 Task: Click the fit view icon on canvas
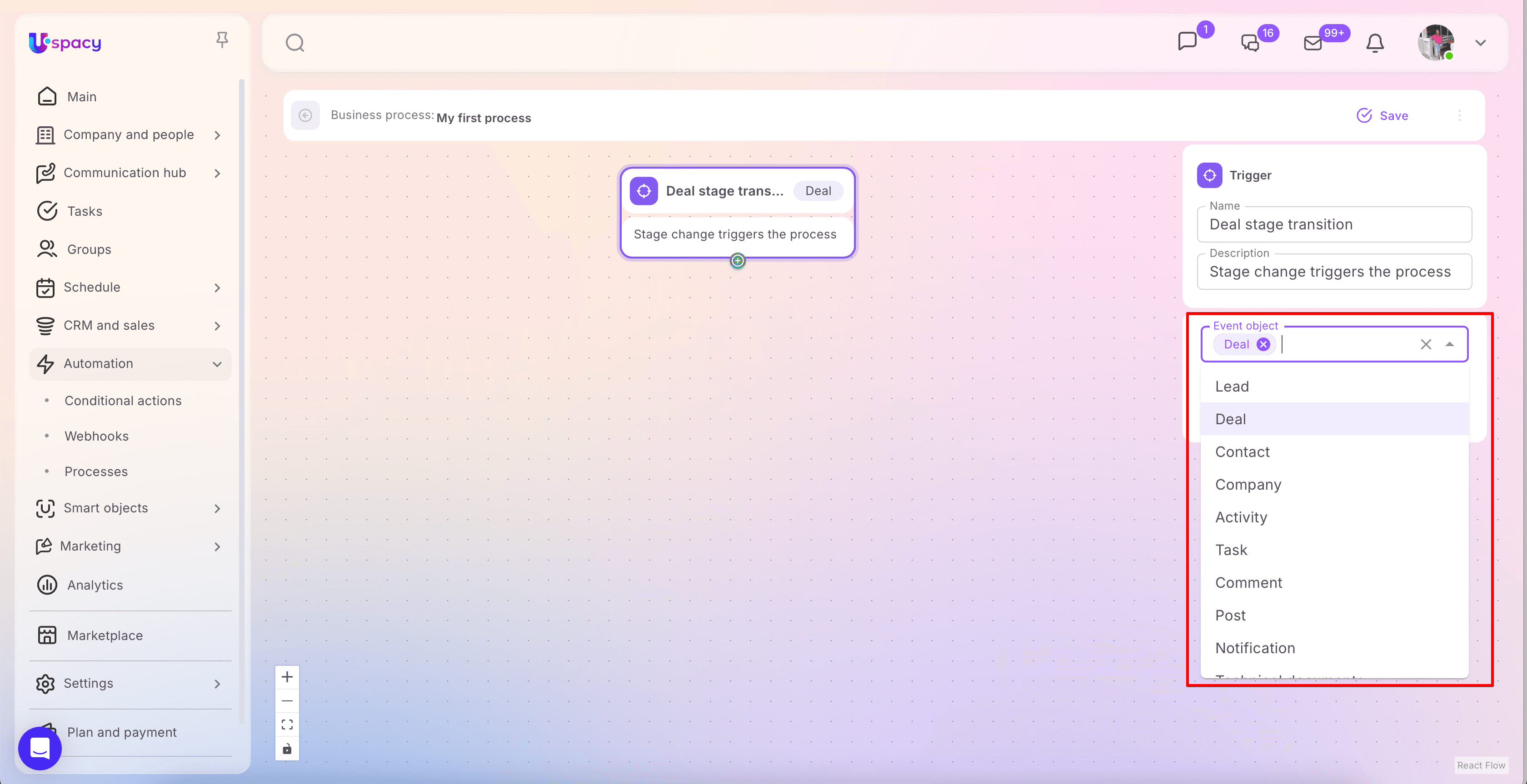point(287,724)
